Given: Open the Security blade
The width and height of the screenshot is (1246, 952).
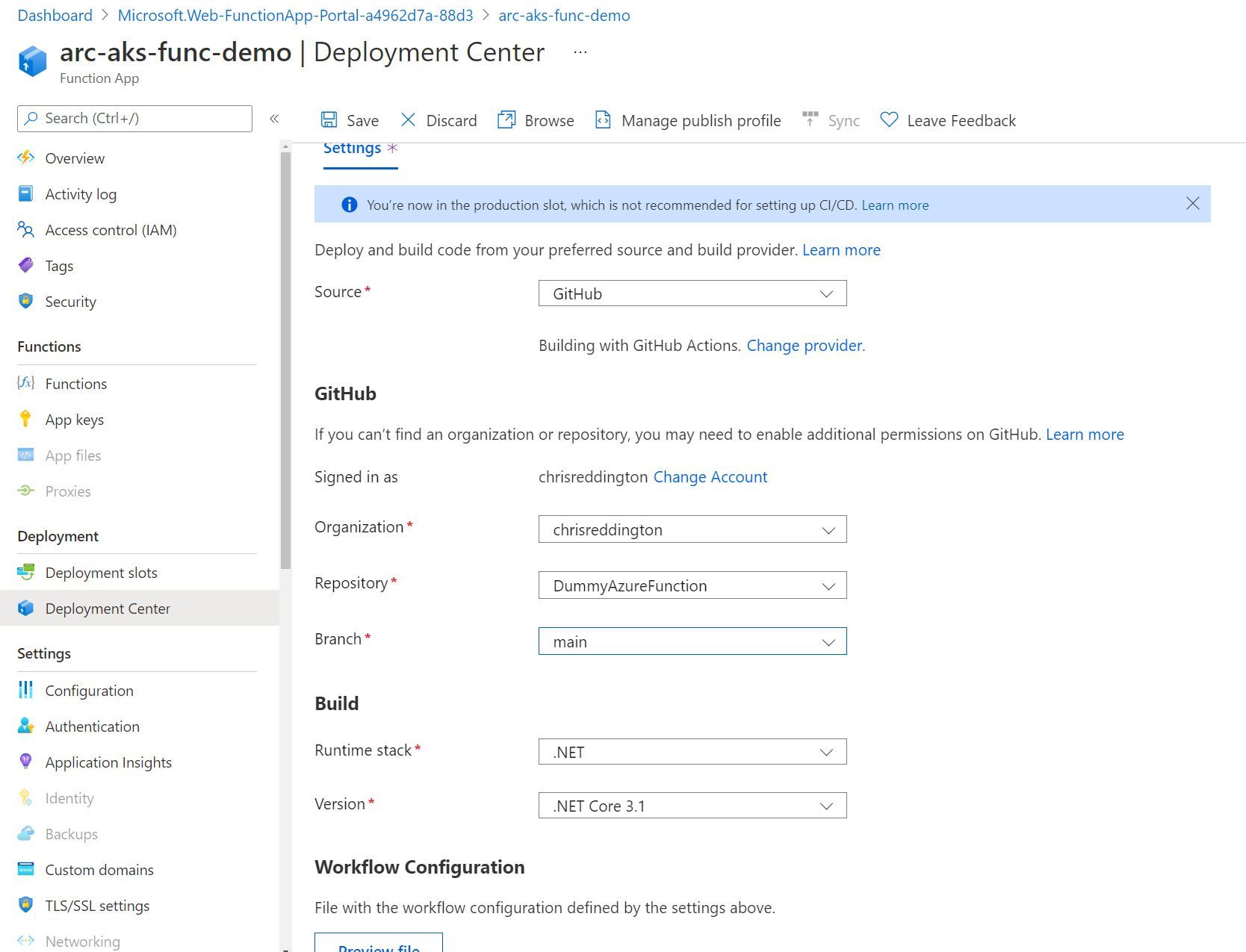Looking at the screenshot, I should pos(69,302).
